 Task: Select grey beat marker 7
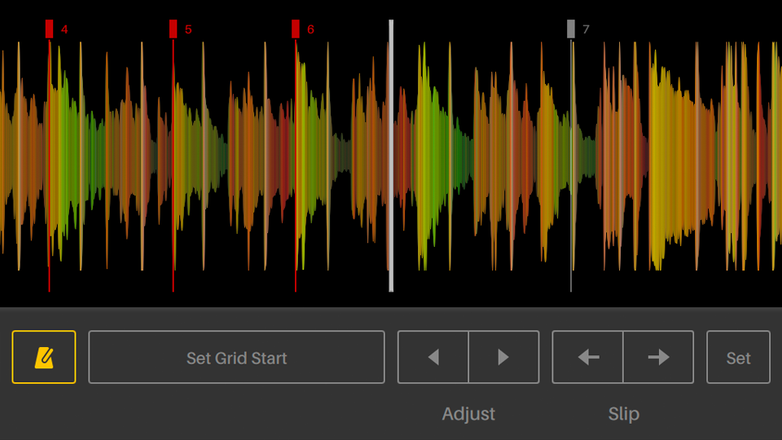point(571,29)
